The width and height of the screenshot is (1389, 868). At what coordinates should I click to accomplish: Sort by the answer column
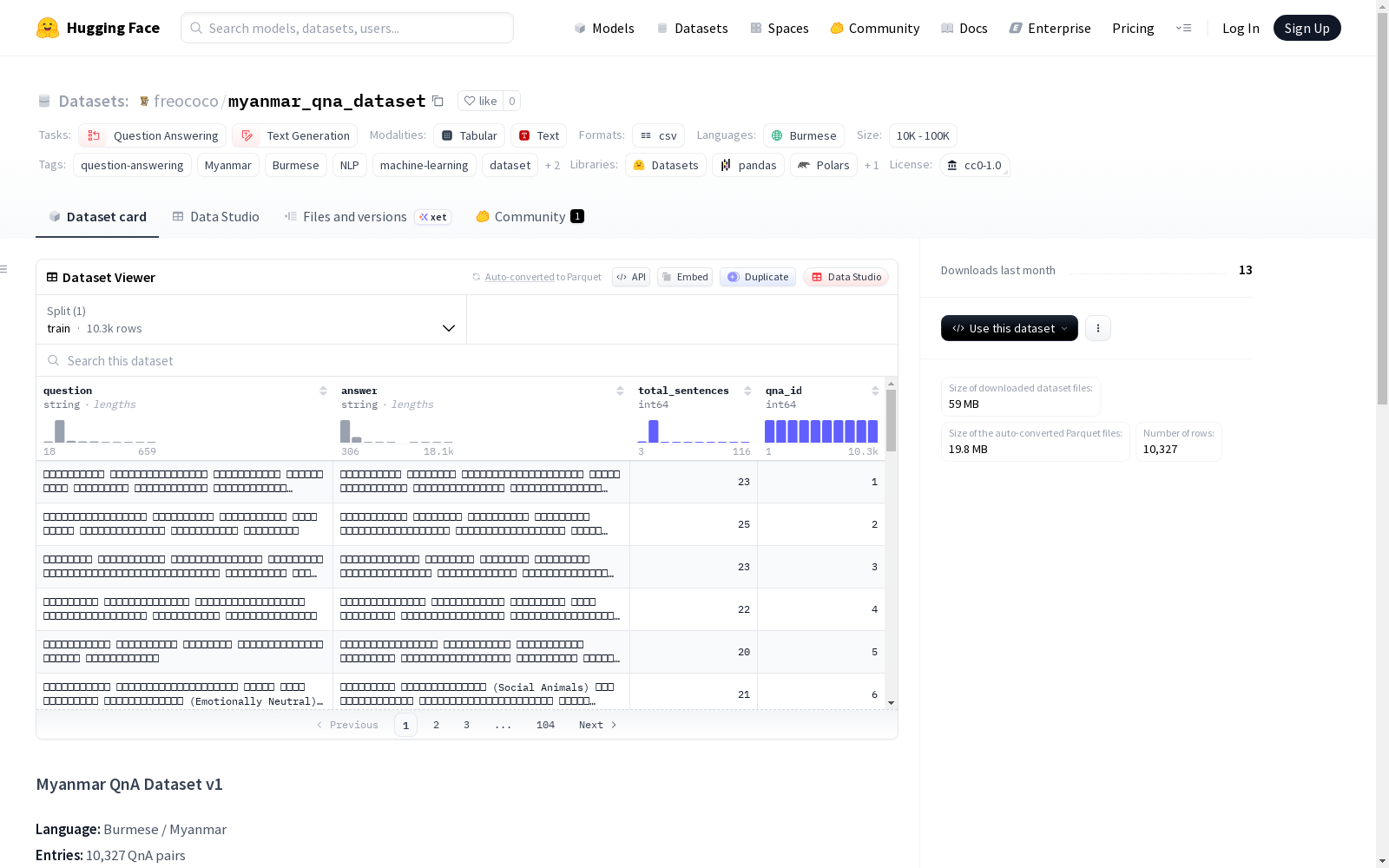(x=620, y=391)
